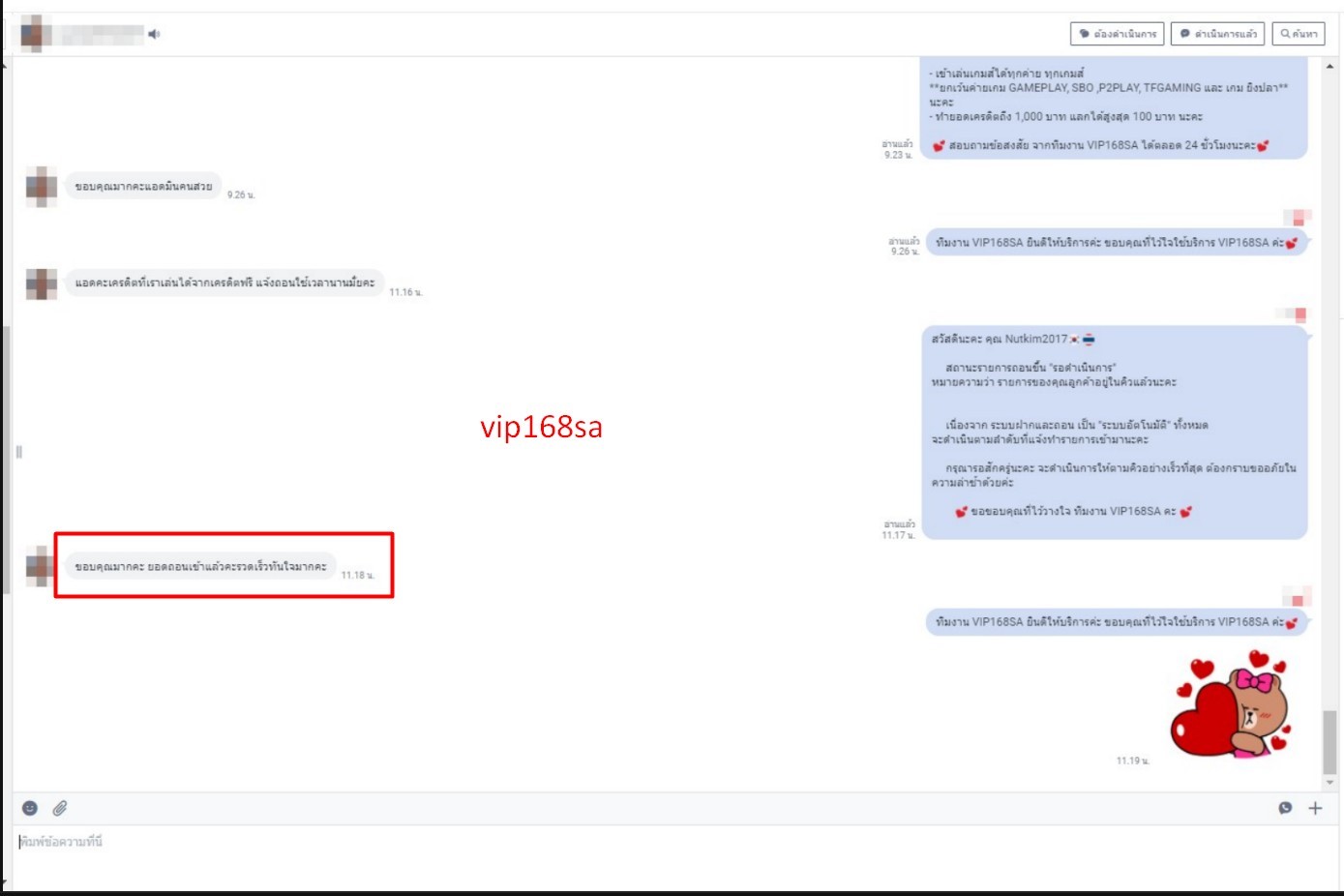
Task: Click the ต้องดำเนินการ (follow up) button
Action: click(1118, 34)
